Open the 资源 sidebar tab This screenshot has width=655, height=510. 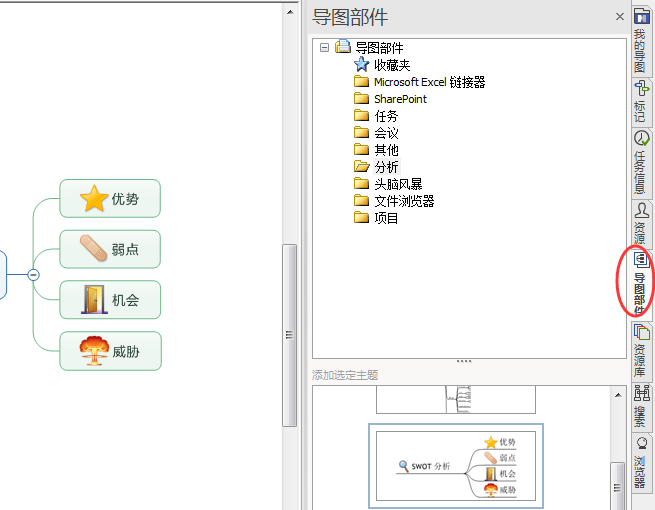point(641,223)
